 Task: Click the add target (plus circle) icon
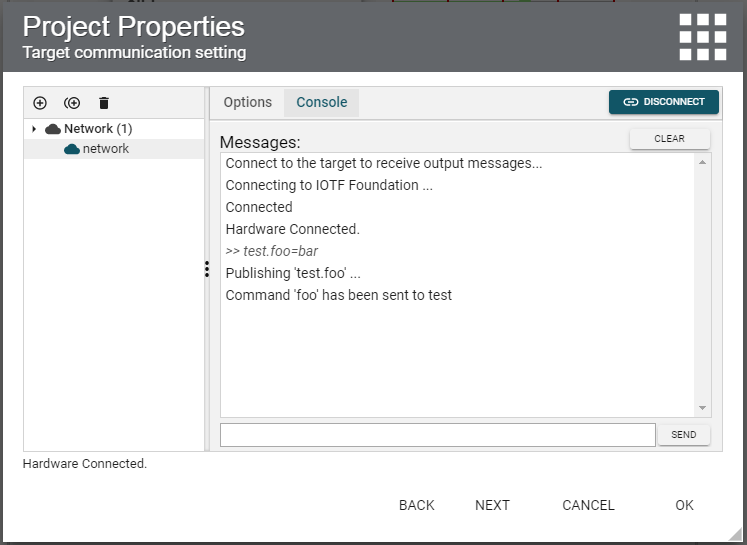click(40, 103)
